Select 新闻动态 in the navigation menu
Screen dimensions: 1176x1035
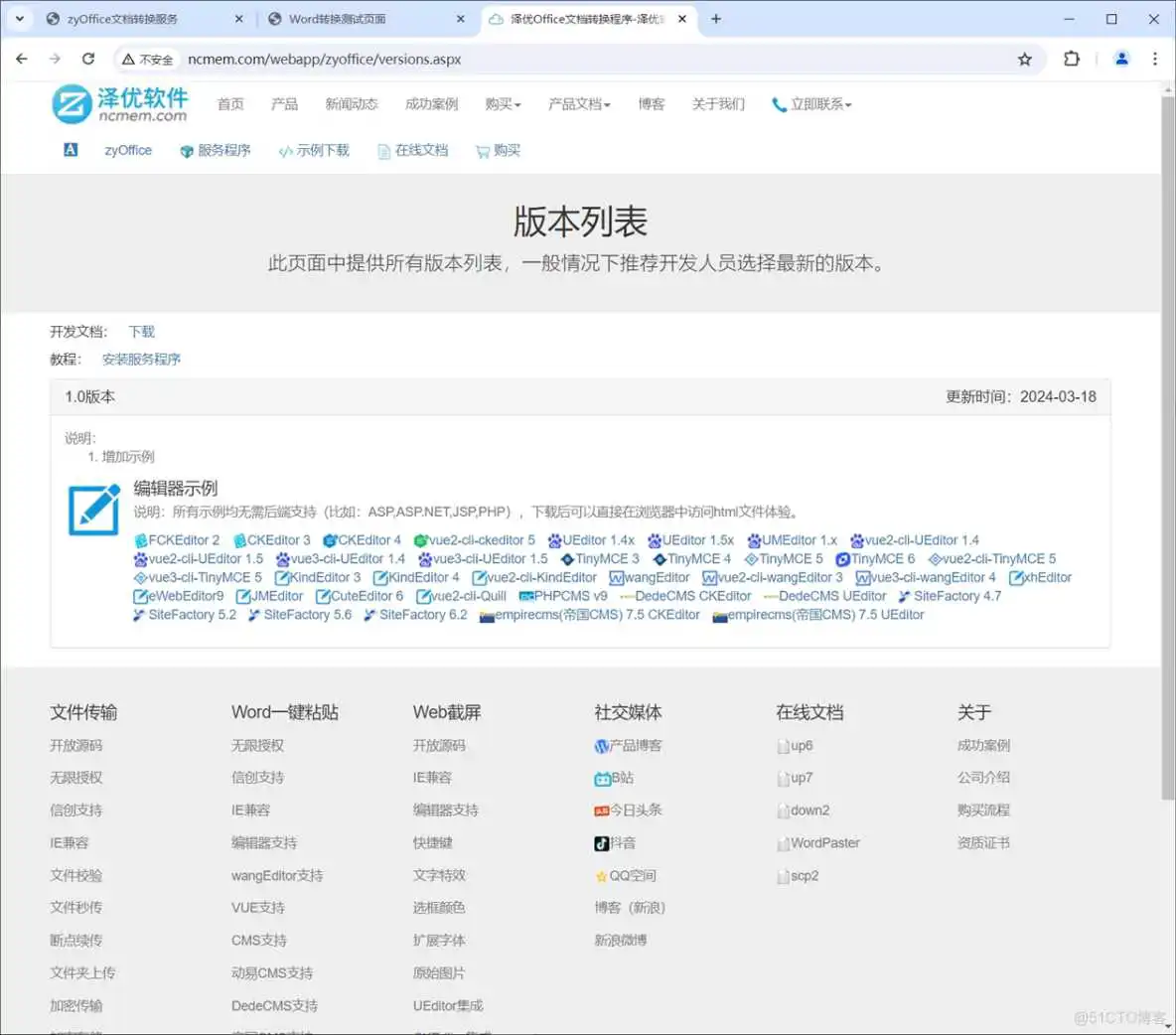pos(351,103)
